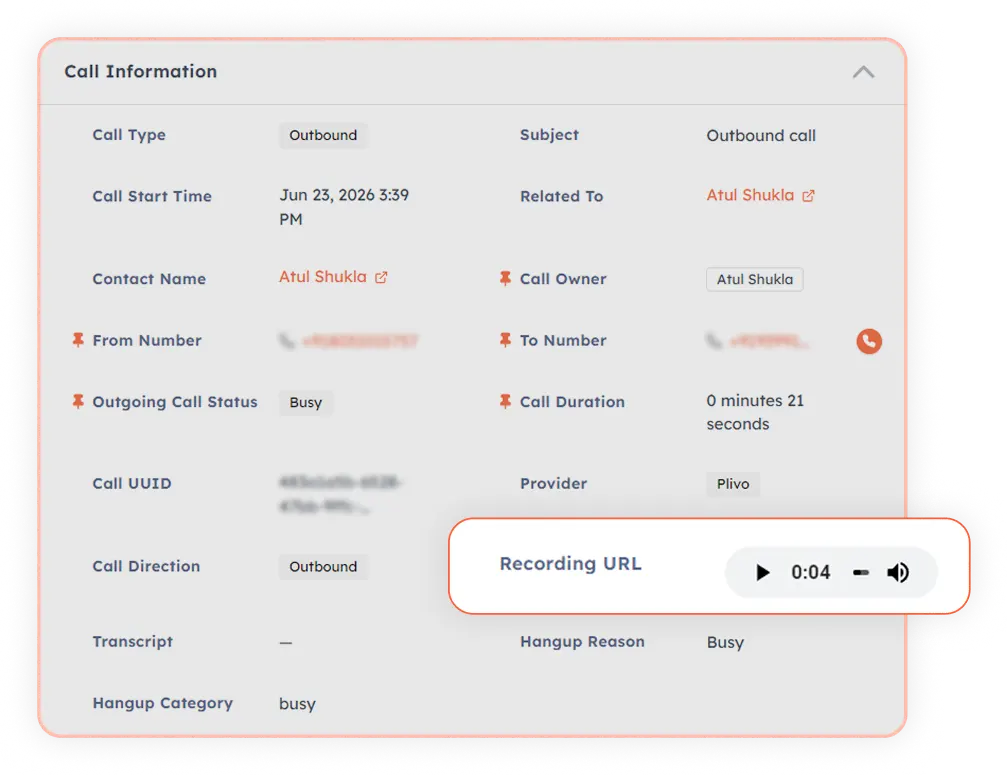Click the orange phone call button
This screenshot has width=1008, height=776.
(868, 341)
